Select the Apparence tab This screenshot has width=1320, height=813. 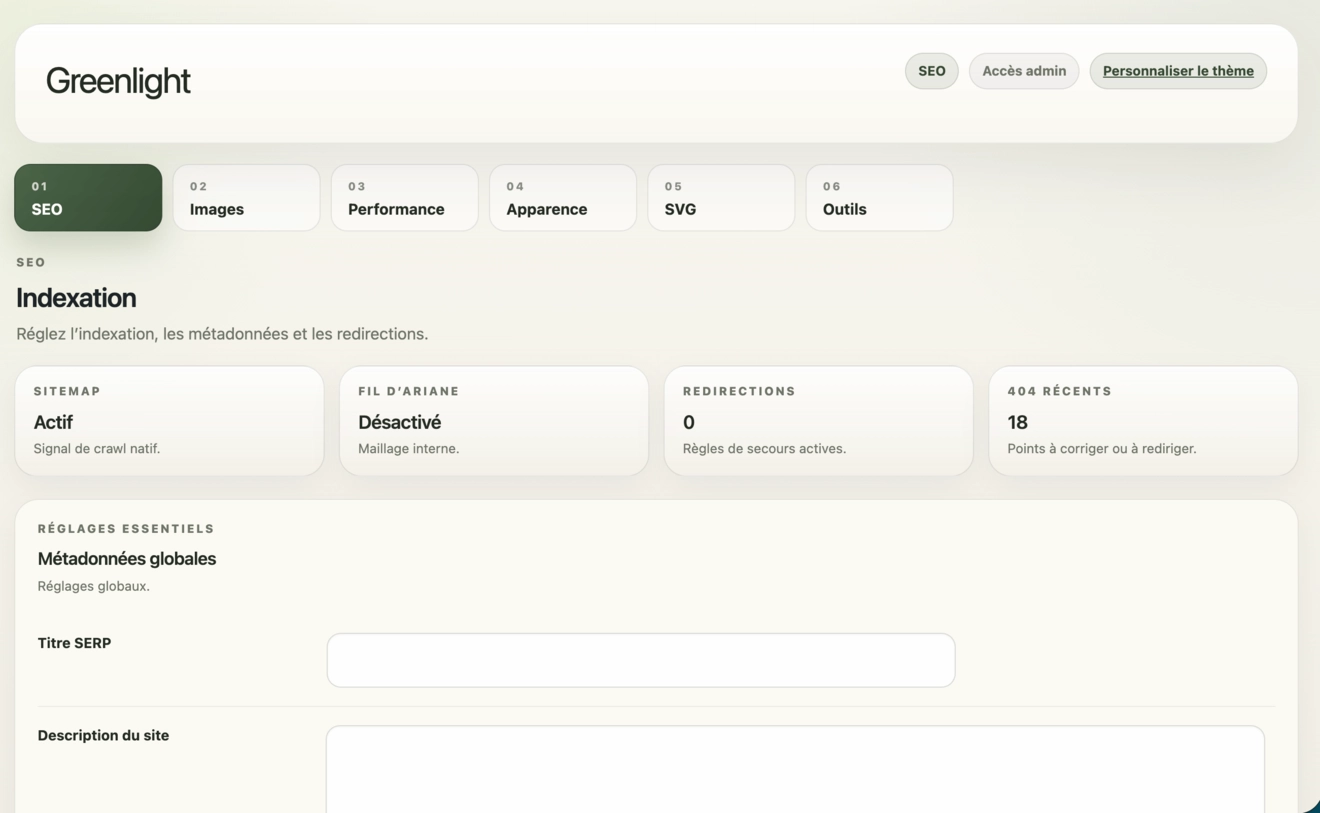[562, 197]
